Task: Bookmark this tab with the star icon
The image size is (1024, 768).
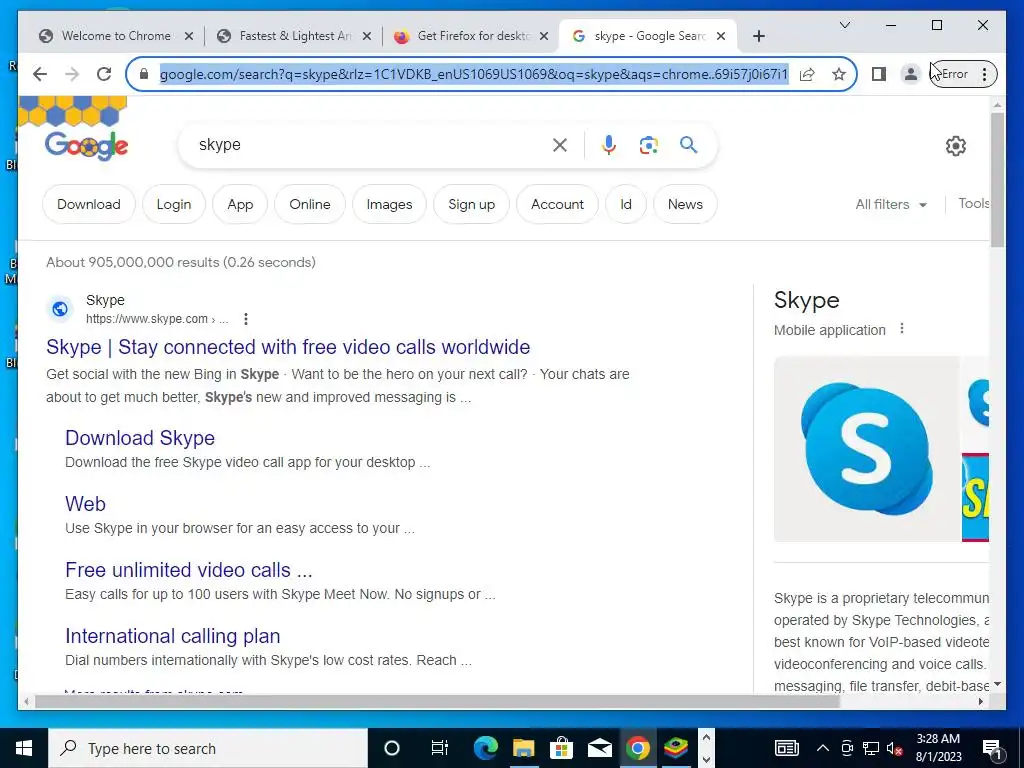Action: [x=839, y=74]
